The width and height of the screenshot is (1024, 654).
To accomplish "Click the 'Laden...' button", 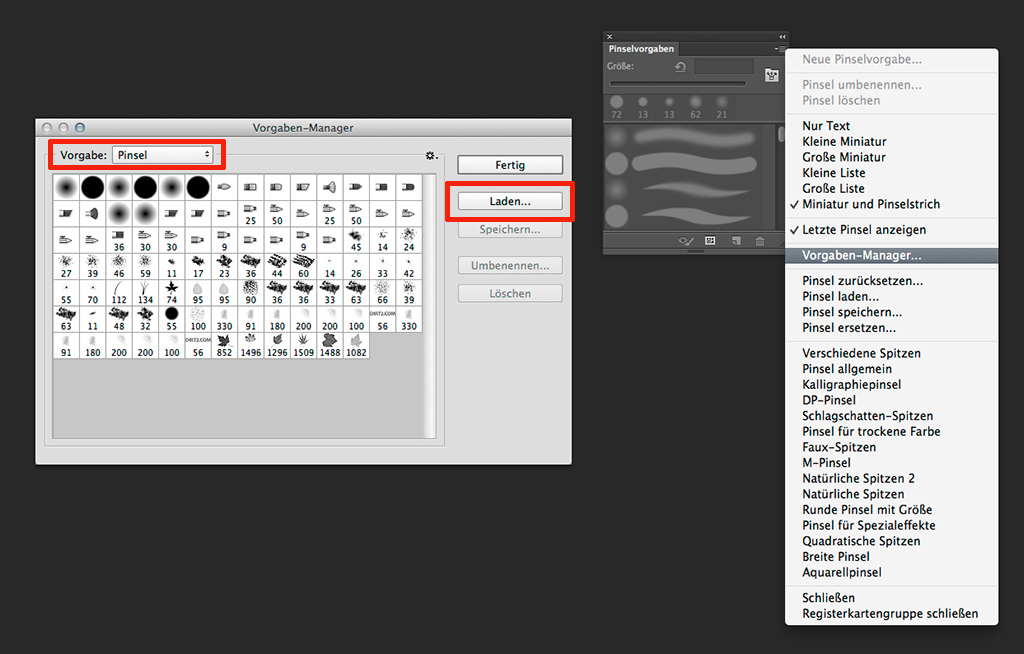I will tap(510, 201).
